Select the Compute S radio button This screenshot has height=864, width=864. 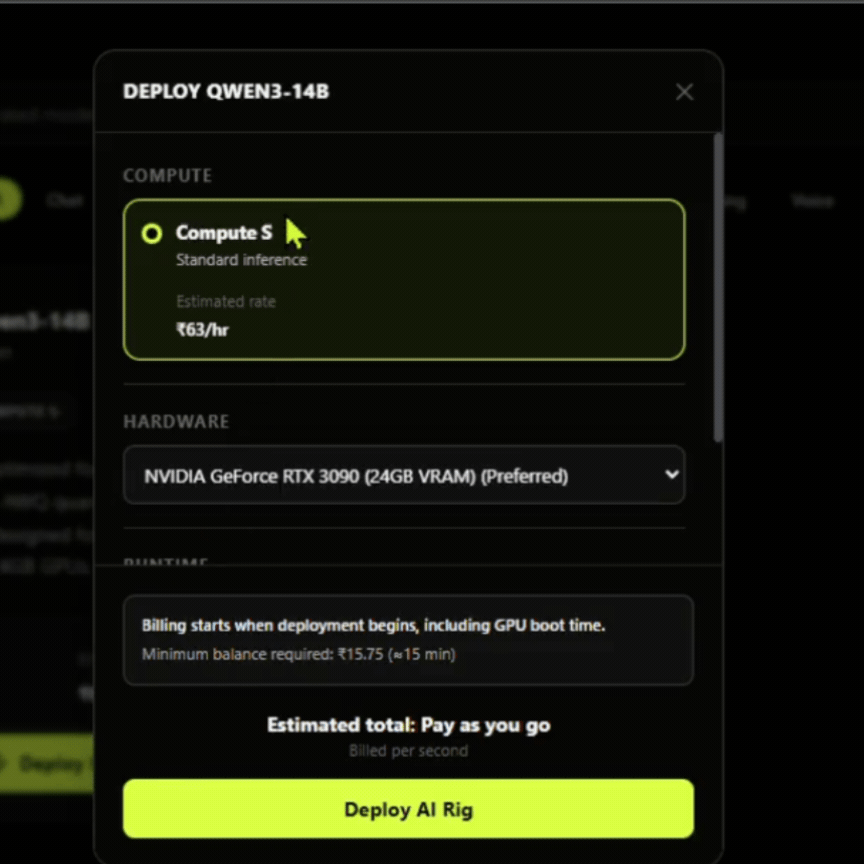[152, 234]
